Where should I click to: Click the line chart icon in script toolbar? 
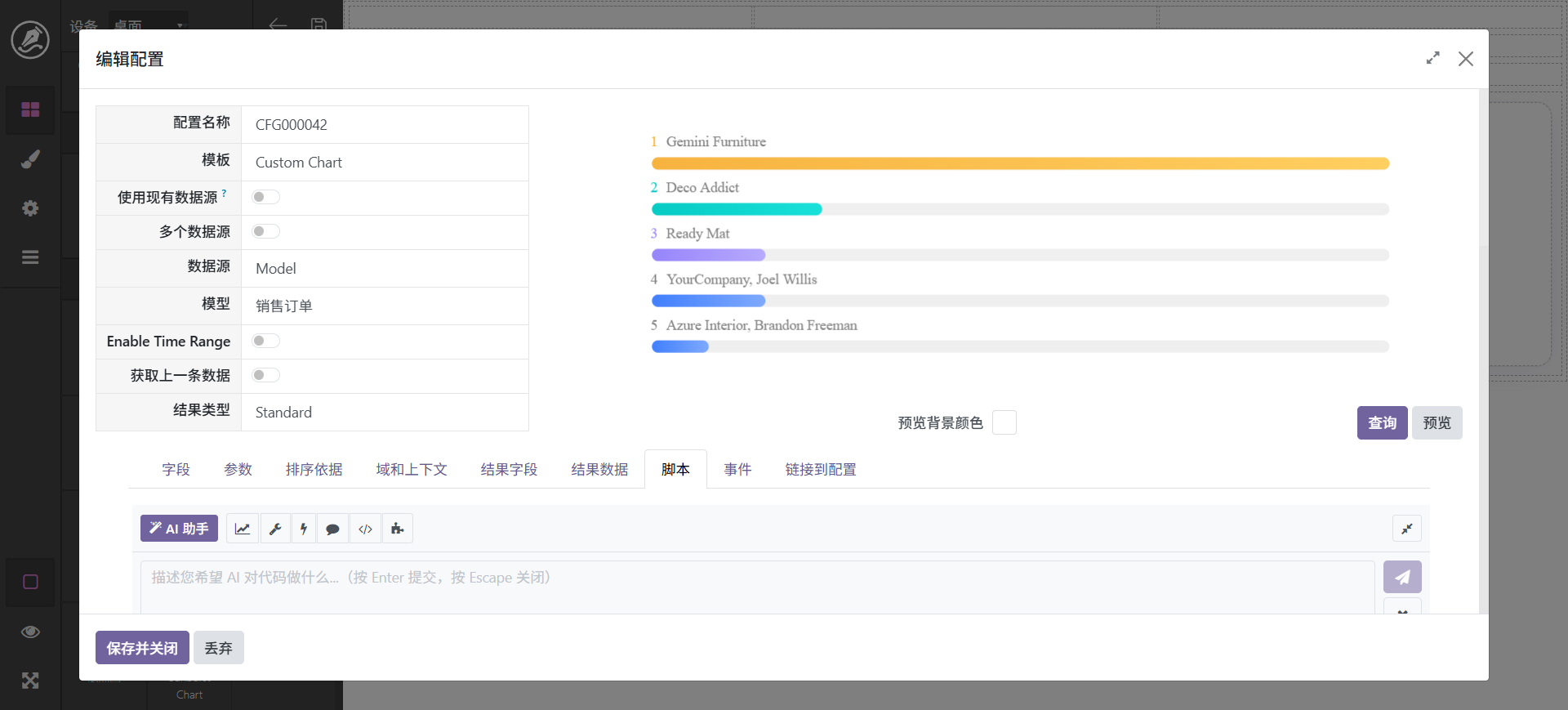pyautogui.click(x=243, y=529)
